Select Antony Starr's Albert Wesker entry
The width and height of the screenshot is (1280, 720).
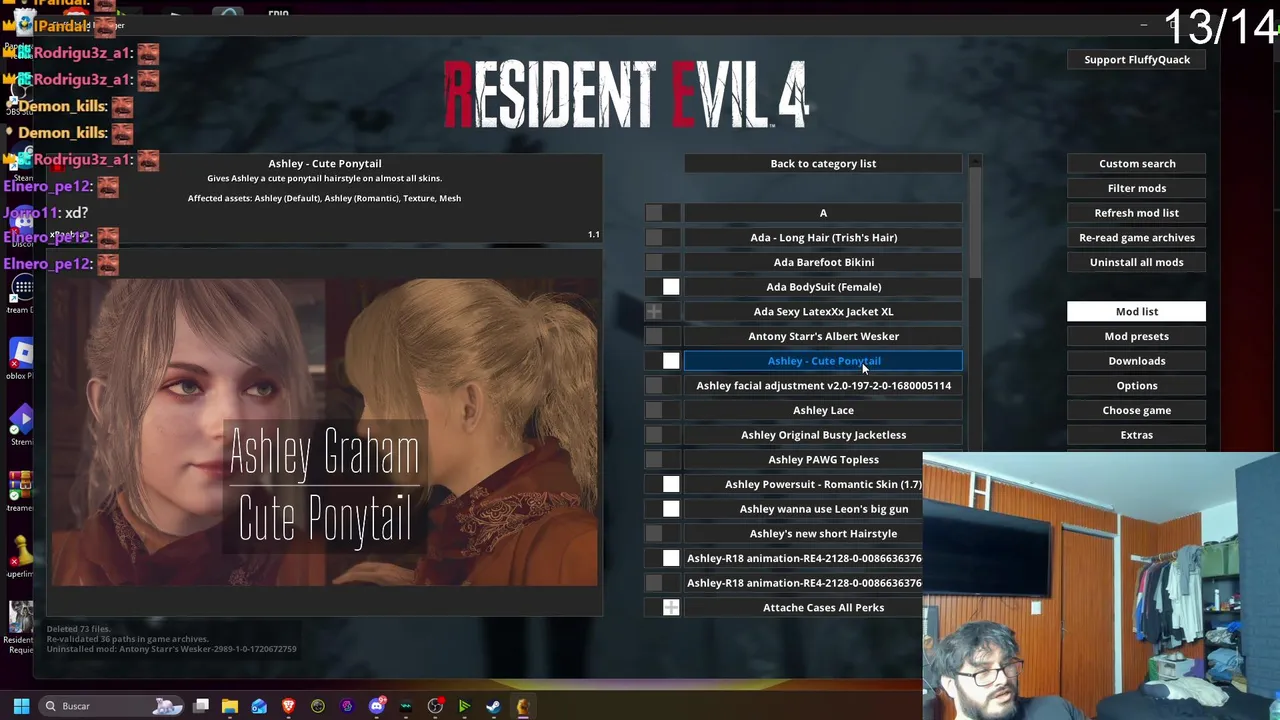pyautogui.click(x=823, y=336)
